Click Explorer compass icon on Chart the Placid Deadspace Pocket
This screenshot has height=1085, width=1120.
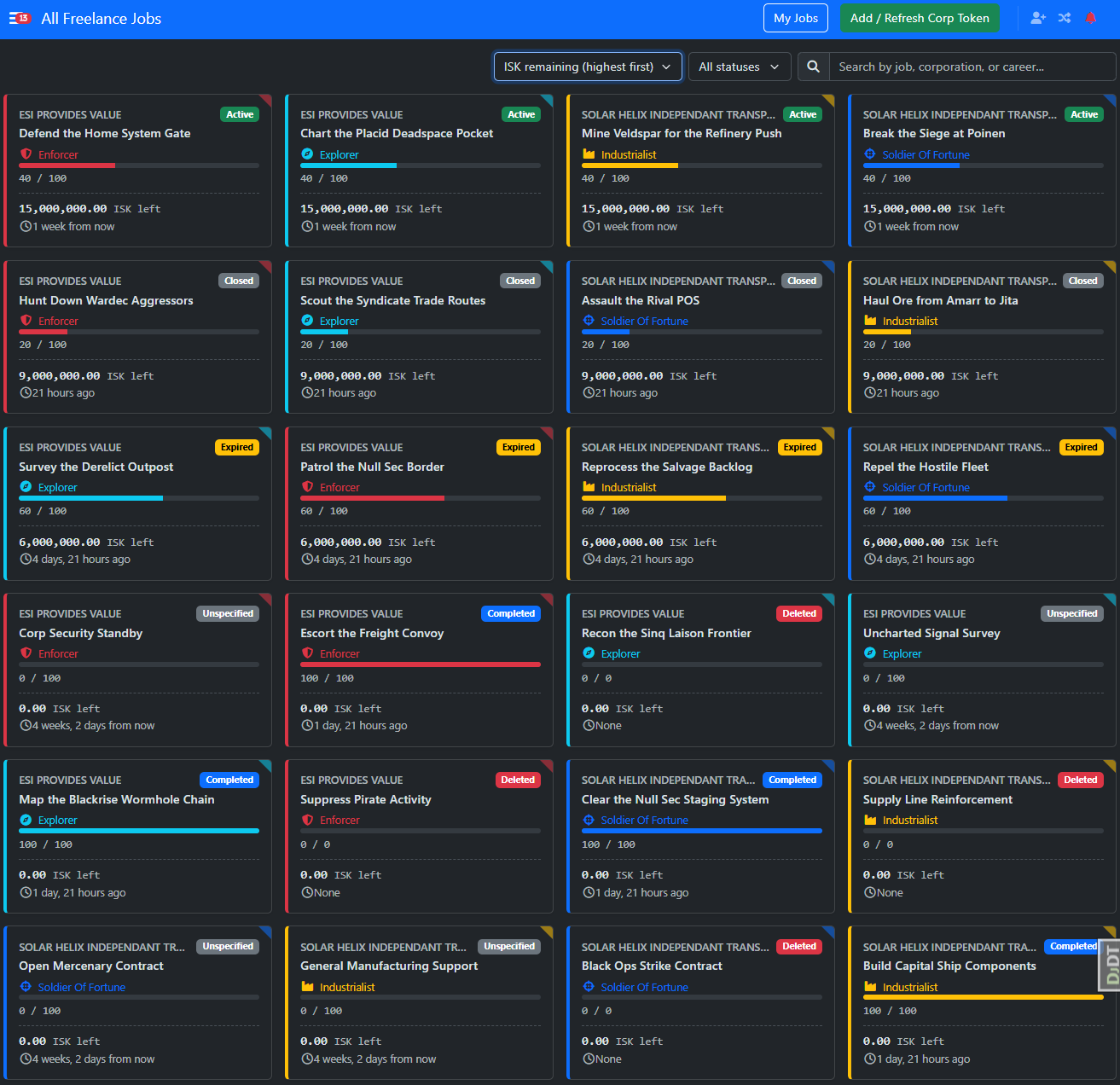307,154
